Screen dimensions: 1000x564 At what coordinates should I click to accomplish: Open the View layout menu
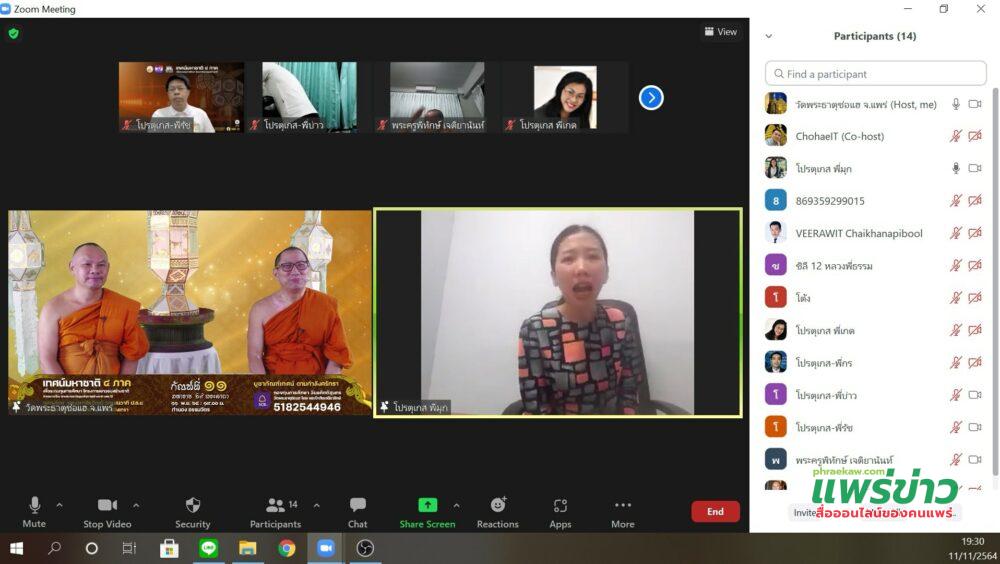(720, 32)
